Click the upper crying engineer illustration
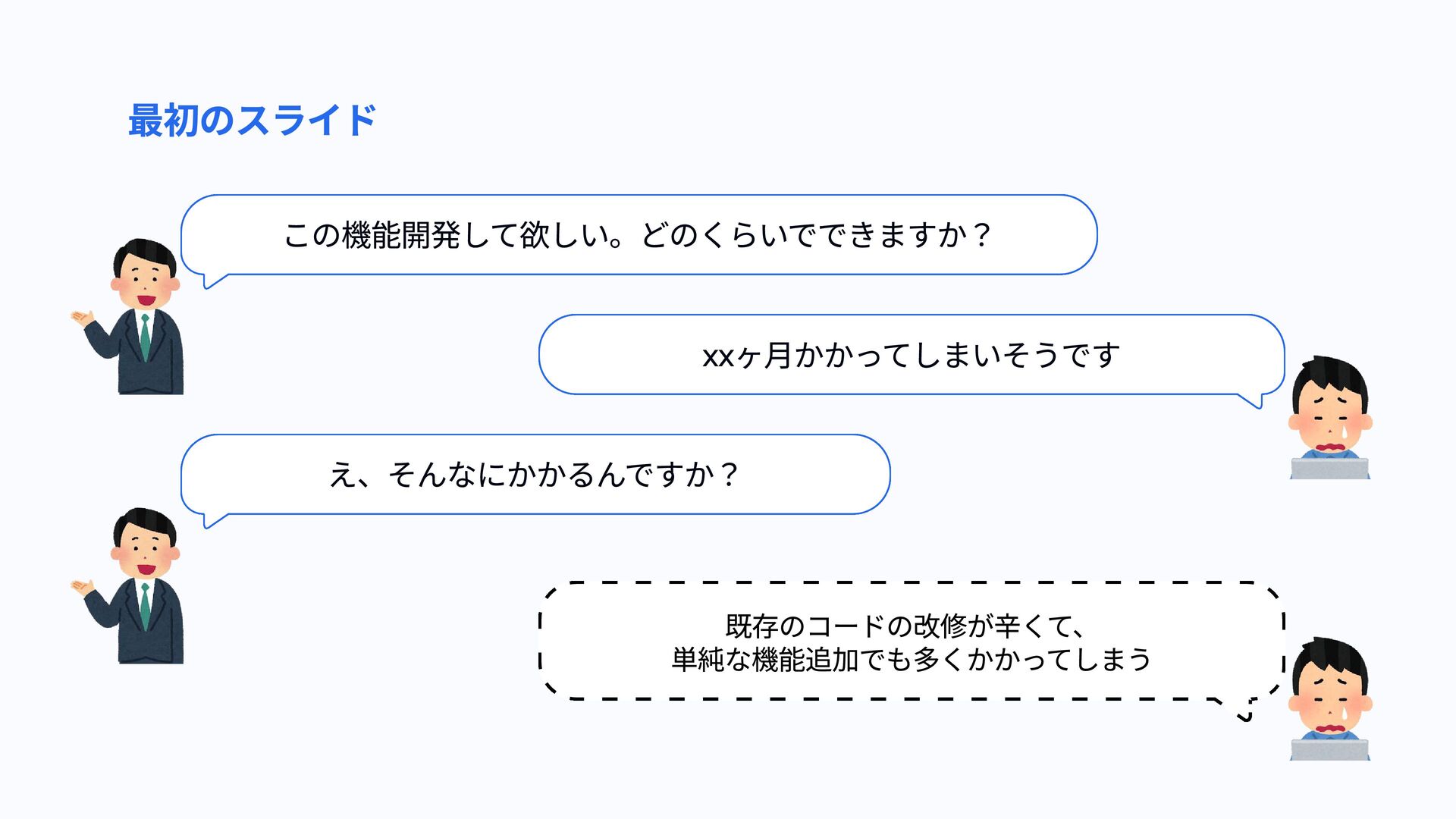This screenshot has width=1456, height=819. click(1330, 417)
